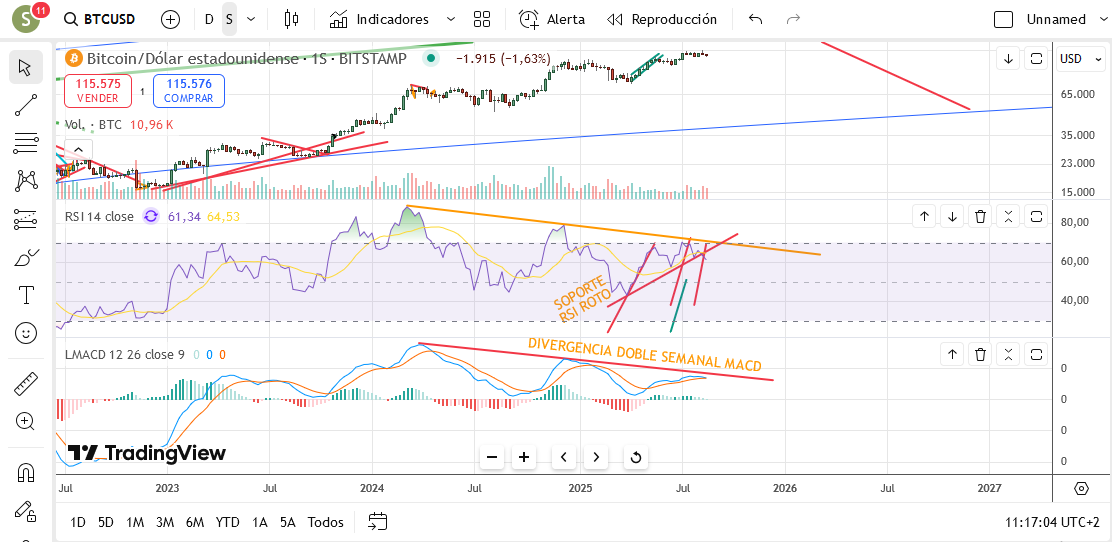Move the main price pane down
The width and height of the screenshot is (1112, 542).
coord(1008,59)
